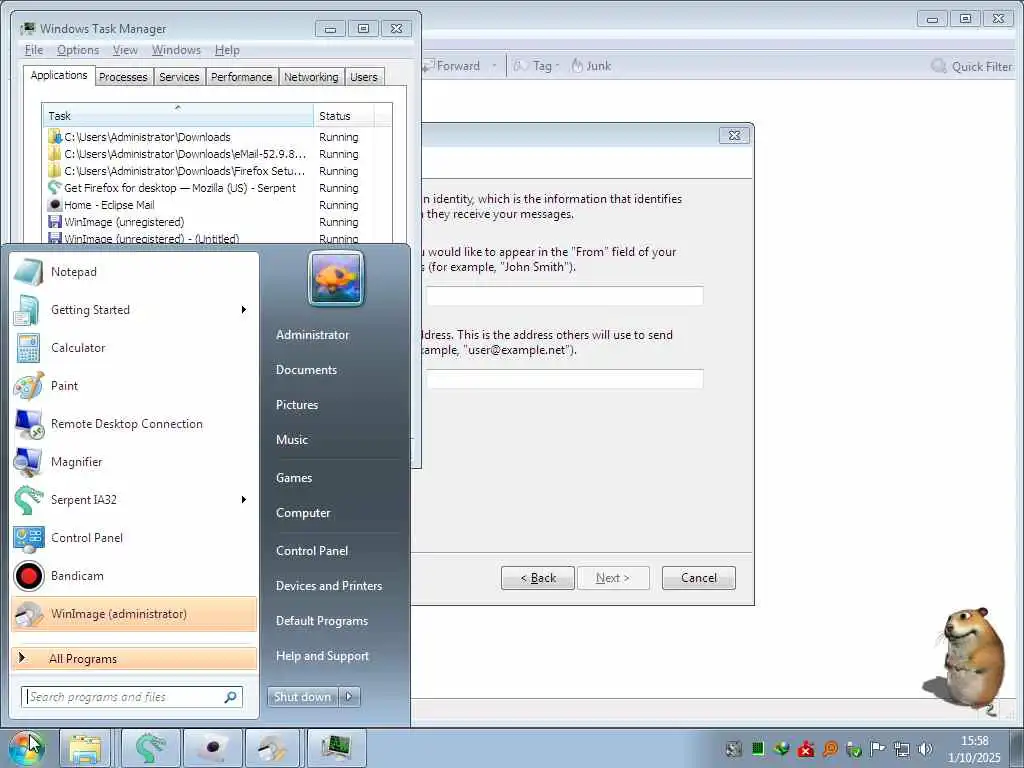1024x768 pixels.
Task: Open Control Panel in left Start list
Action: tap(134, 537)
